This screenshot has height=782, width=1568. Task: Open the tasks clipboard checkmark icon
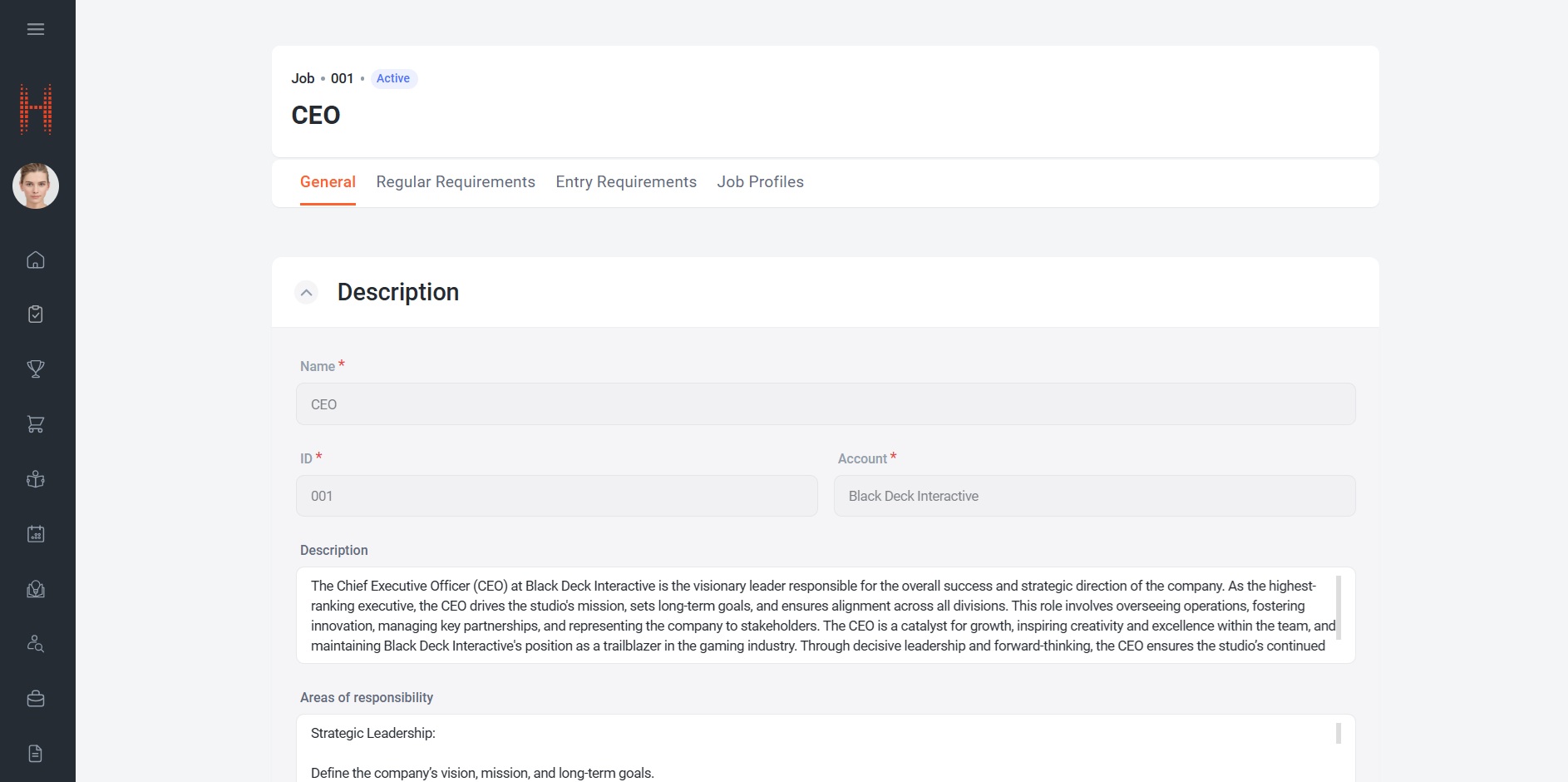36,314
